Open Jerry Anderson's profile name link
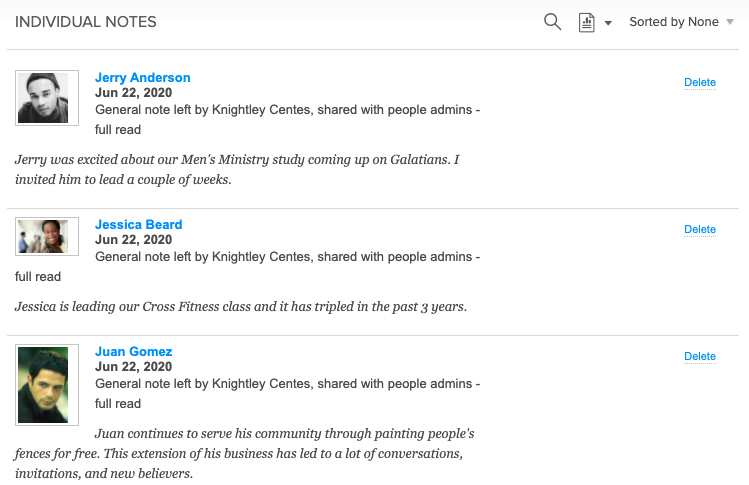The height and width of the screenshot is (485, 749). tap(142, 78)
